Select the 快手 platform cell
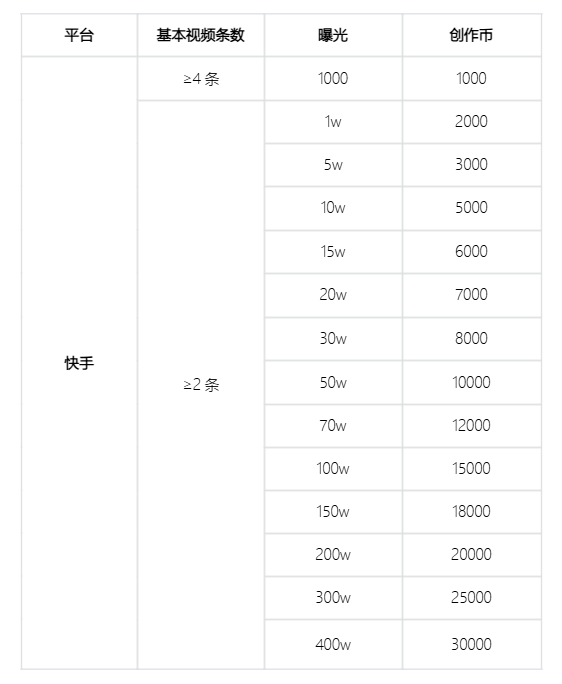Screen dimensions: 562x684 [79, 363]
